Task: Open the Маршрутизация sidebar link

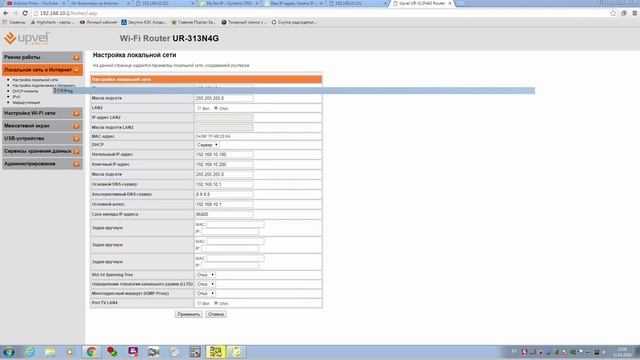Action: 26,103
